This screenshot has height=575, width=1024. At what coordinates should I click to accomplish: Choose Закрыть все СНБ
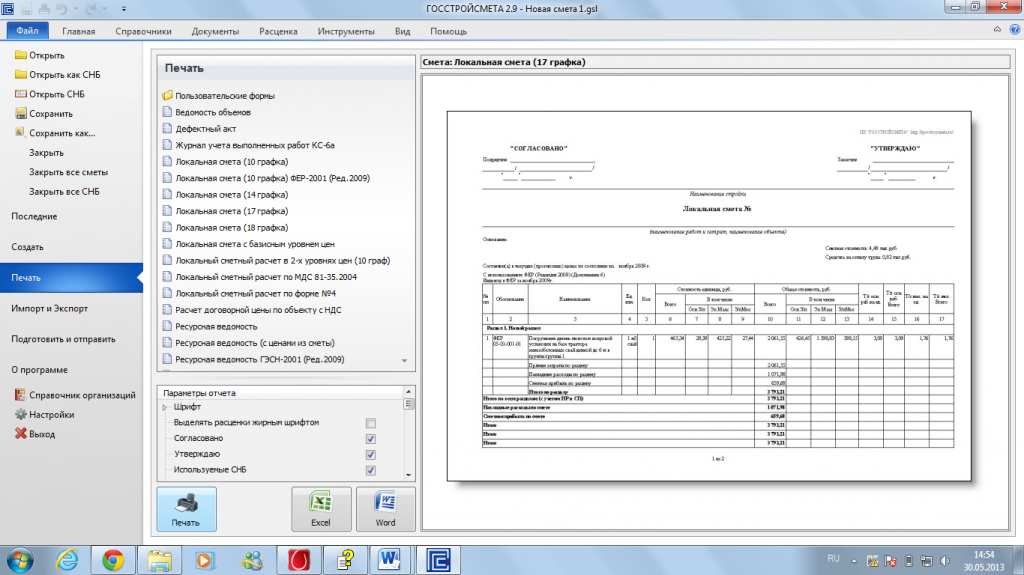click(x=64, y=191)
